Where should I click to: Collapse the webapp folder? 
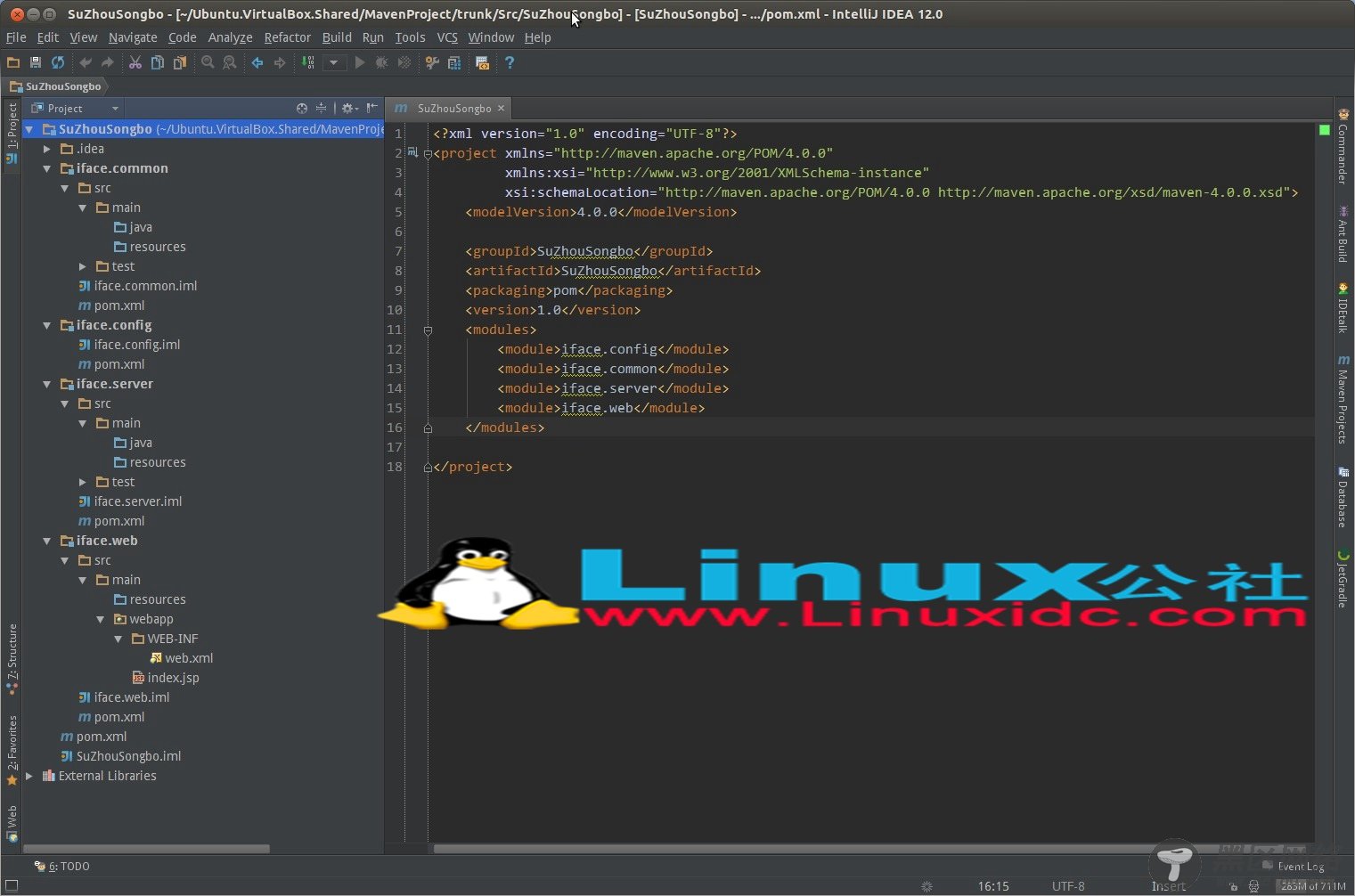click(x=101, y=619)
